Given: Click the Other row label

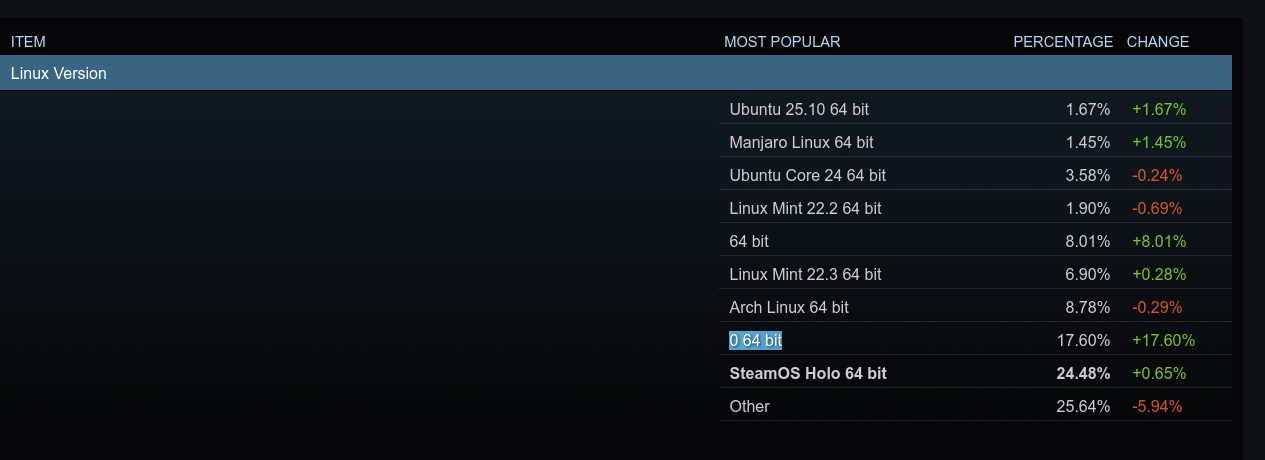Looking at the screenshot, I should coord(749,406).
